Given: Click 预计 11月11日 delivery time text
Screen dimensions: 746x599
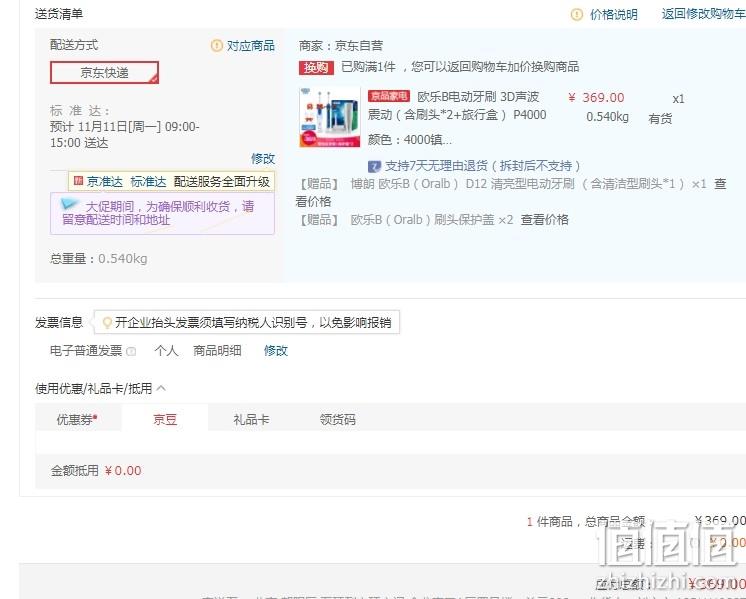Looking at the screenshot, I should (125, 135).
